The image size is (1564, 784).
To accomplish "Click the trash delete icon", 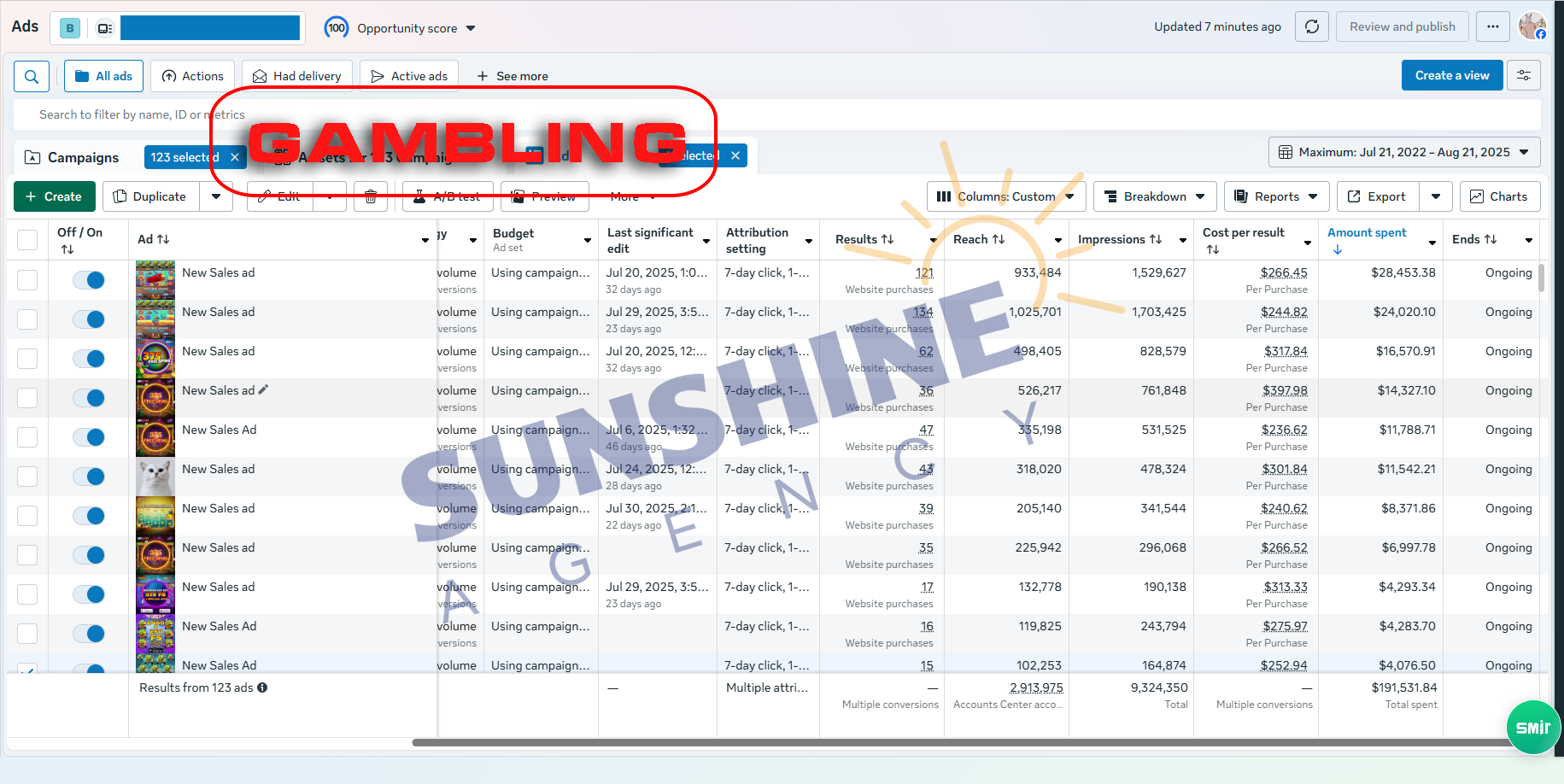I will (371, 196).
